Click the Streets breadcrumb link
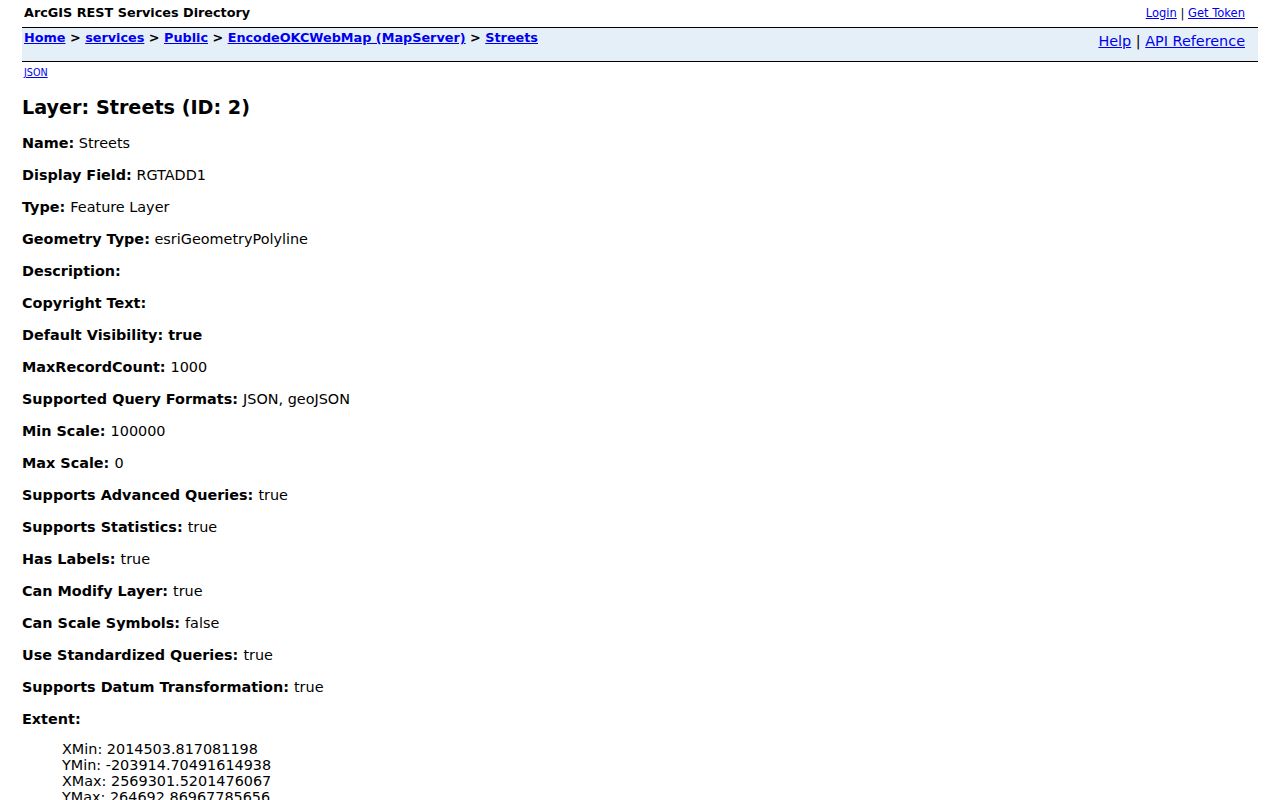This screenshot has height=800, width=1280. click(x=511, y=38)
